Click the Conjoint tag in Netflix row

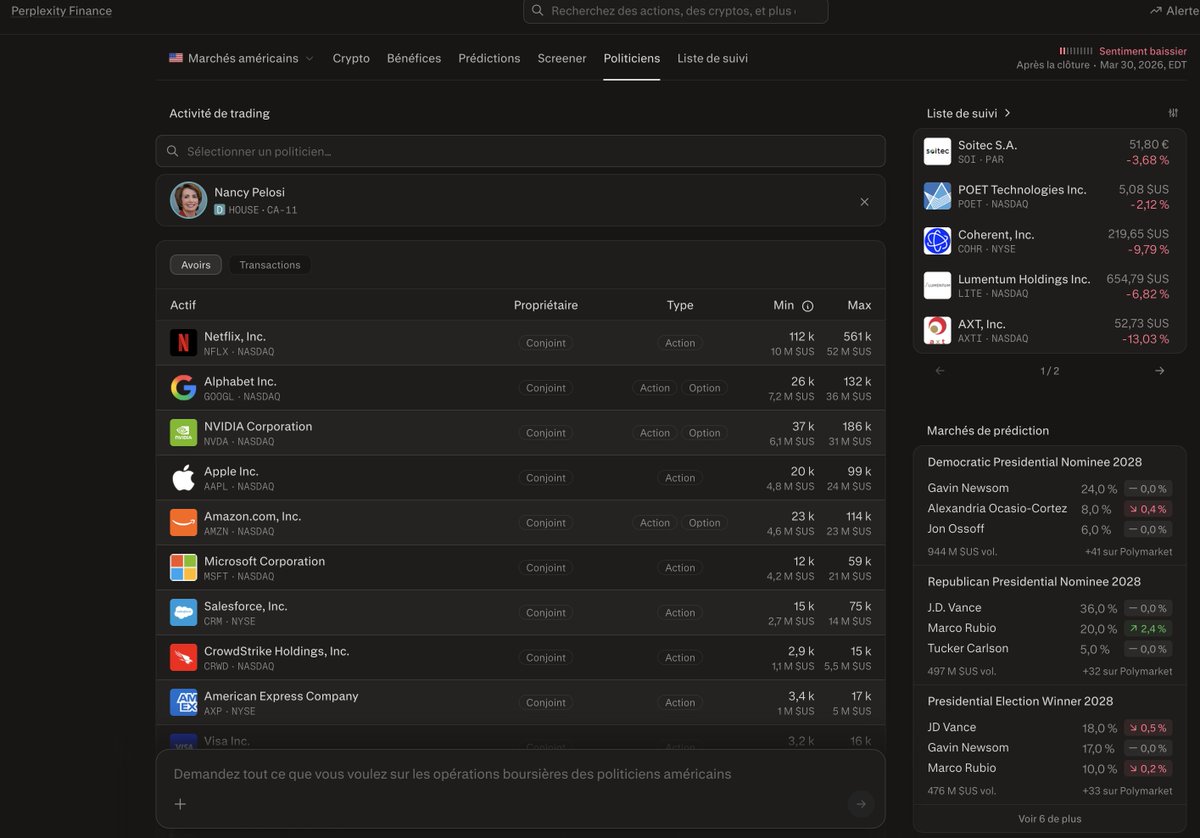[x=546, y=343]
